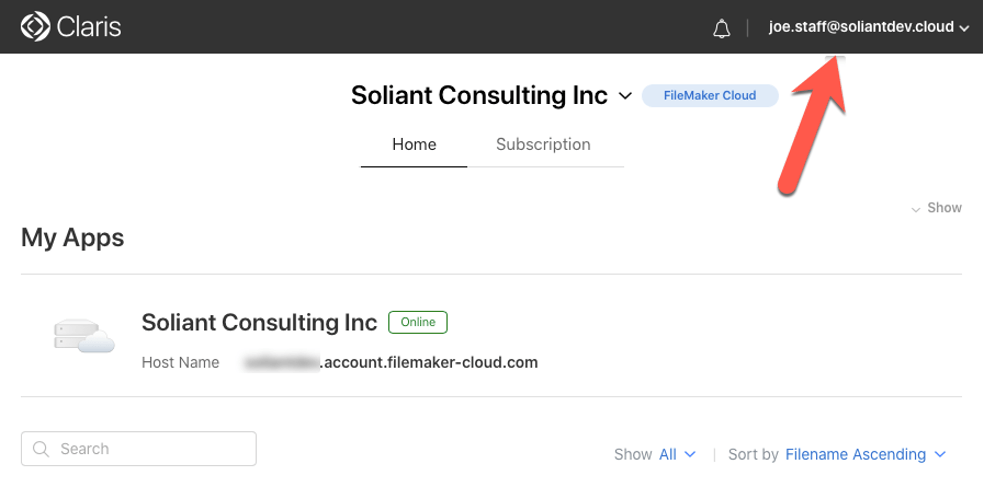Open the joe.staff@soliantdev.cloud account menu
Screen dimensions: 983x485
coord(870,27)
